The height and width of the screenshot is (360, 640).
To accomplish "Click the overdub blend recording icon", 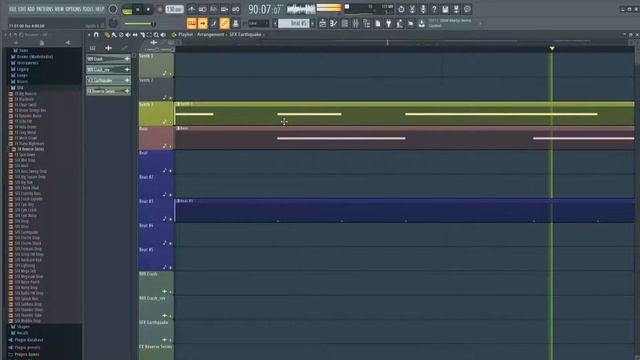I will [224, 9].
